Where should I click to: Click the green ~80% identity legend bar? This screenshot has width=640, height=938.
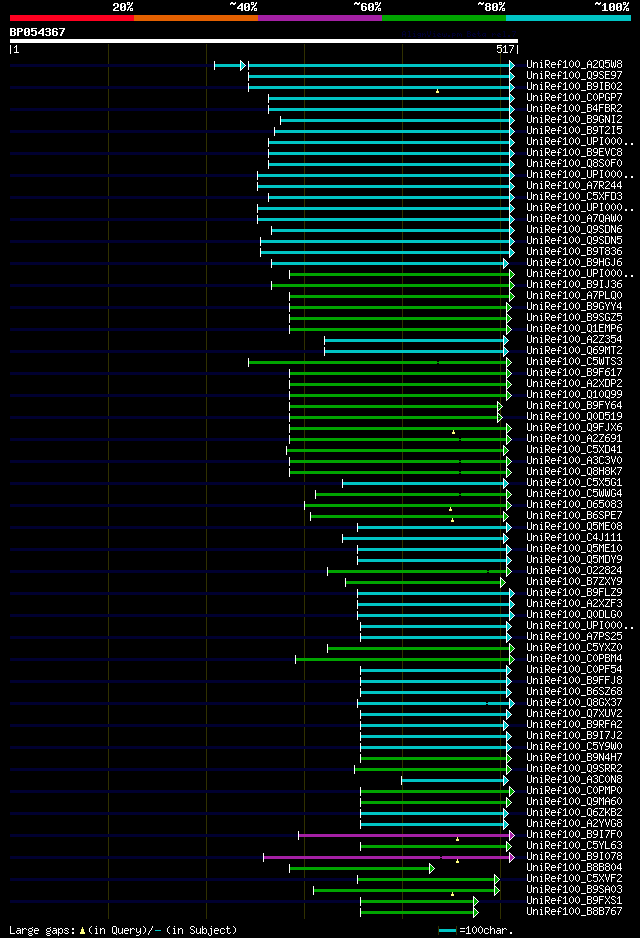click(444, 18)
